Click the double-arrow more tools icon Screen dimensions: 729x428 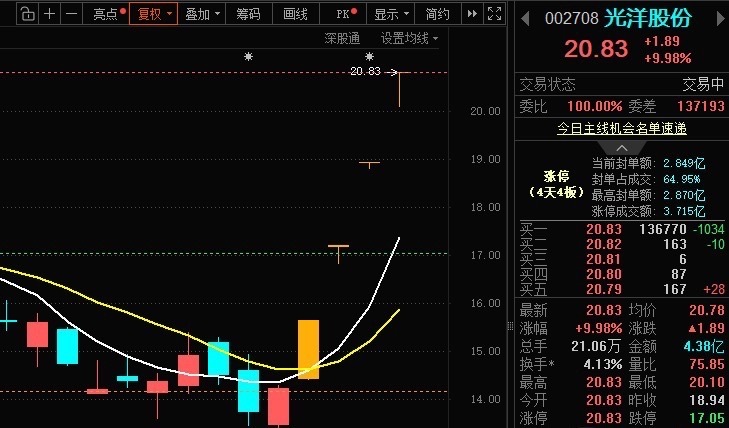coord(472,14)
